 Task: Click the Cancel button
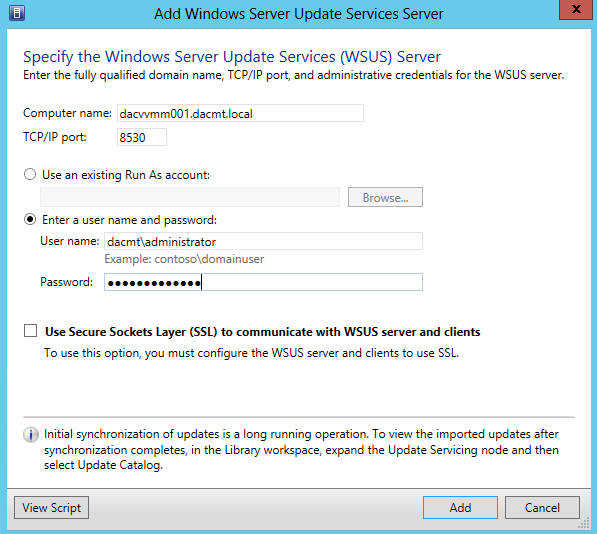tap(542, 507)
